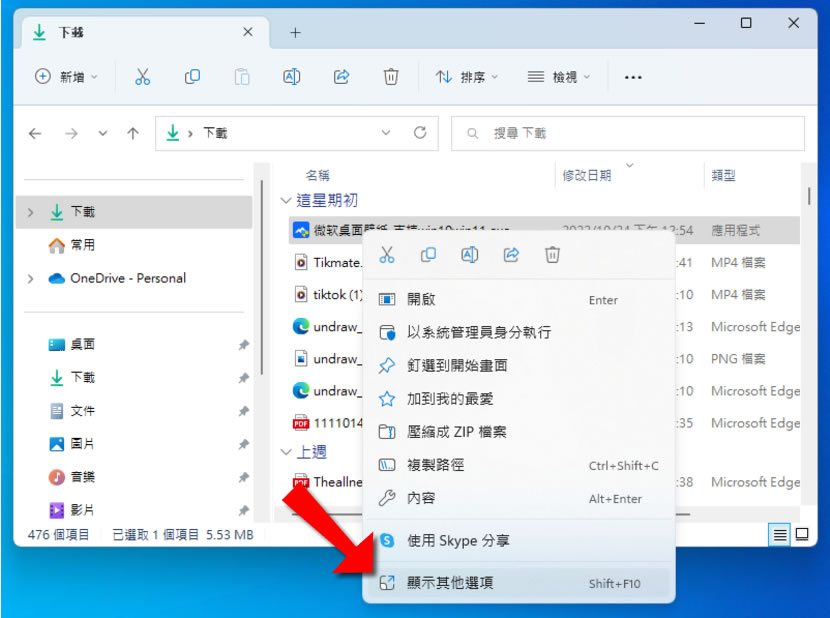Click the Rename icon in top toolbar
Viewport: 830px width, 618px height.
[x=292, y=77]
